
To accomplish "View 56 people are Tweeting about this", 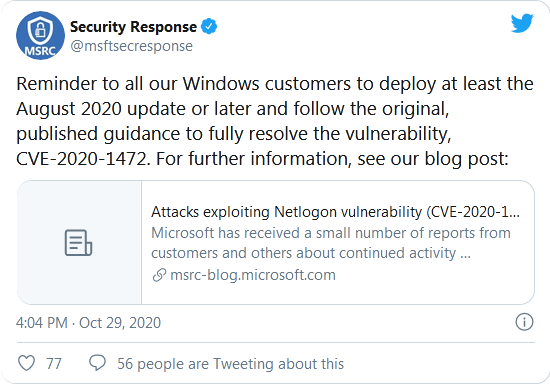I will click(x=230, y=364).
